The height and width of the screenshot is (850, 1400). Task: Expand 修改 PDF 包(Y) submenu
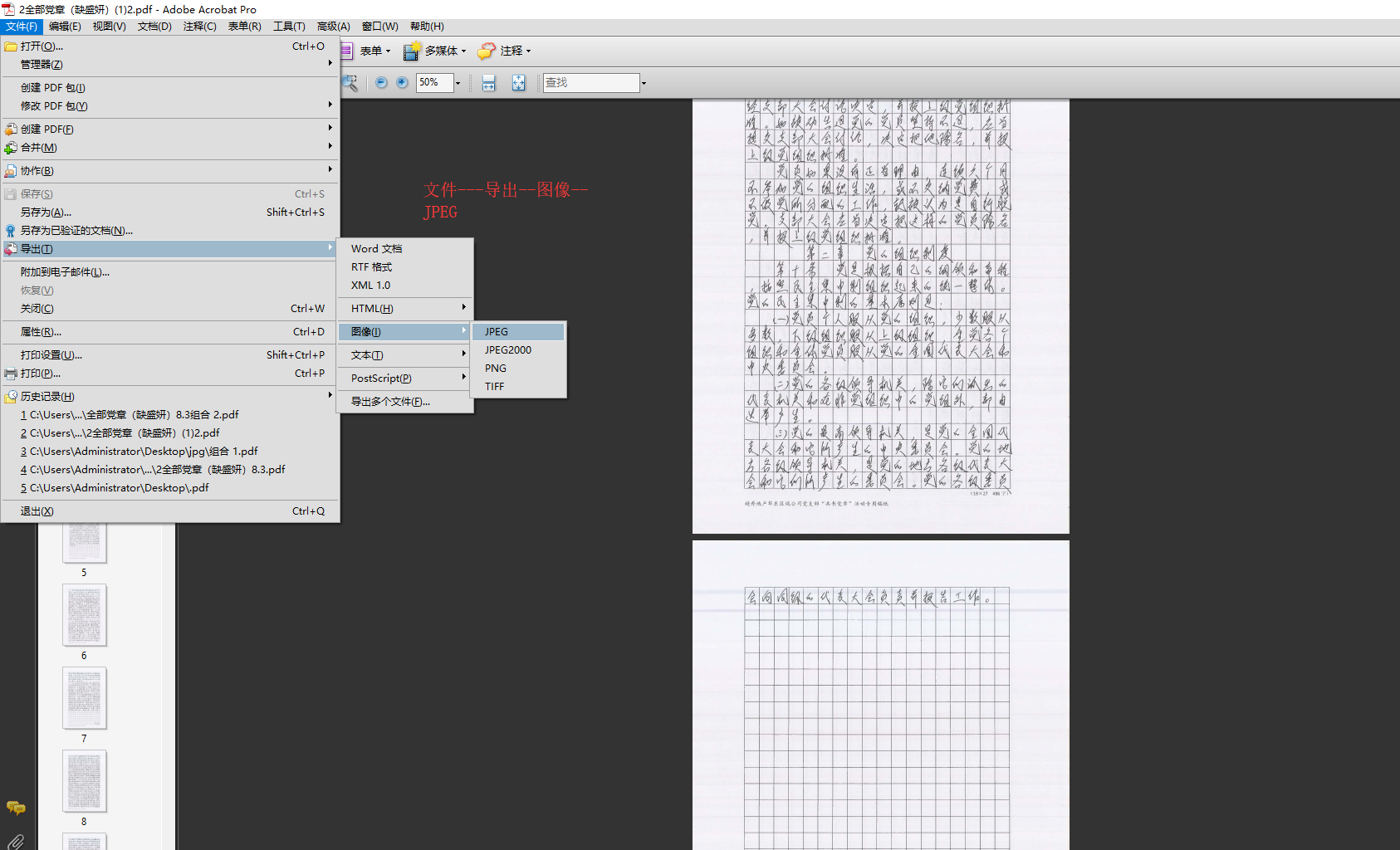(169, 105)
